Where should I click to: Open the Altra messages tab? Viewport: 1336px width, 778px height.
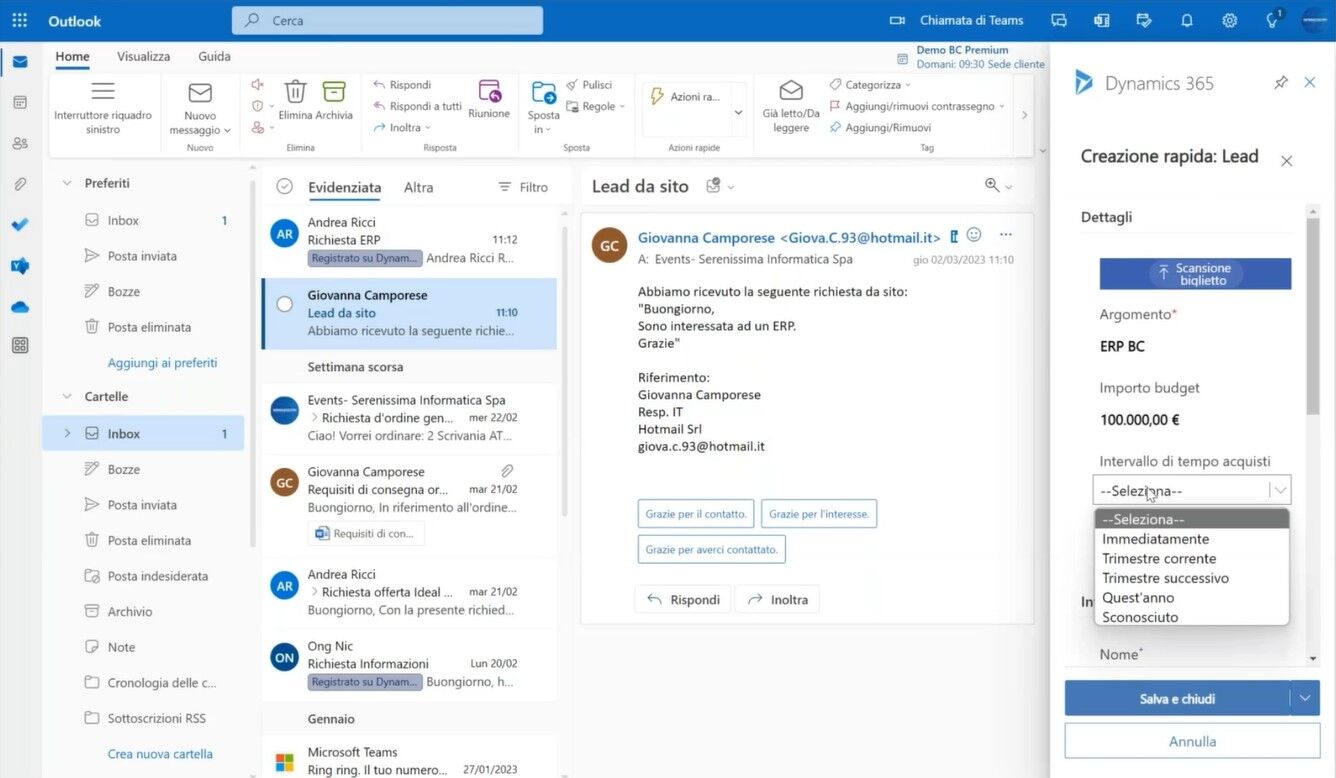(x=418, y=187)
